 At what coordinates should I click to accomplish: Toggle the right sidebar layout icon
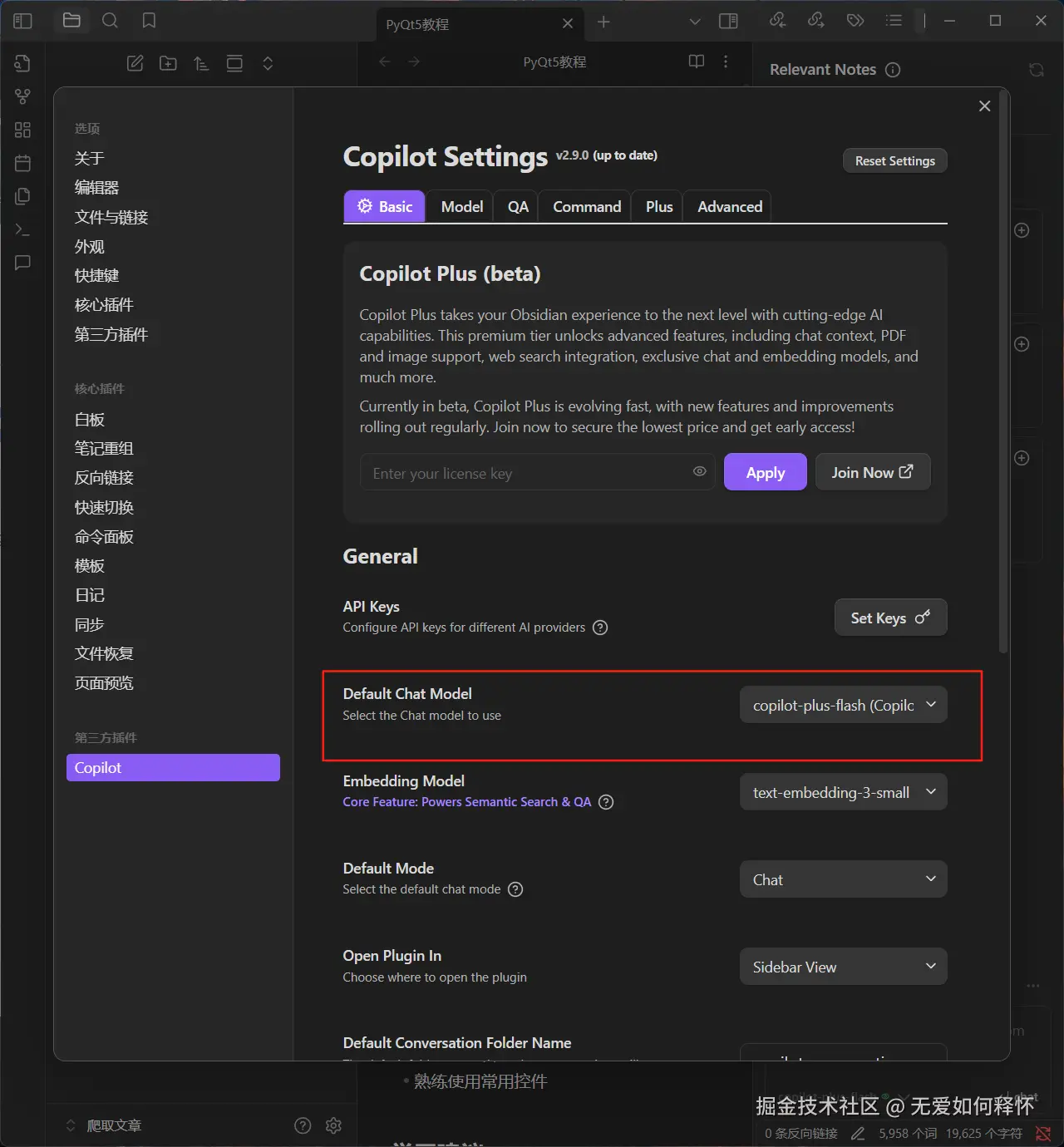coord(728,21)
